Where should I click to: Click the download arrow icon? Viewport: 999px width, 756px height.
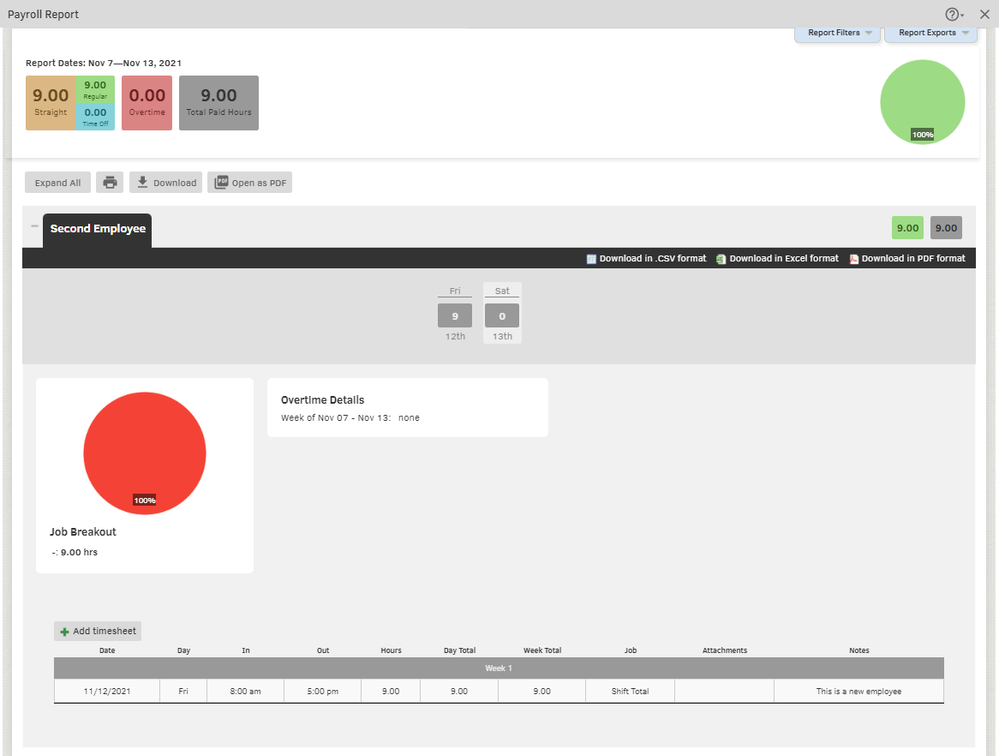pos(143,182)
